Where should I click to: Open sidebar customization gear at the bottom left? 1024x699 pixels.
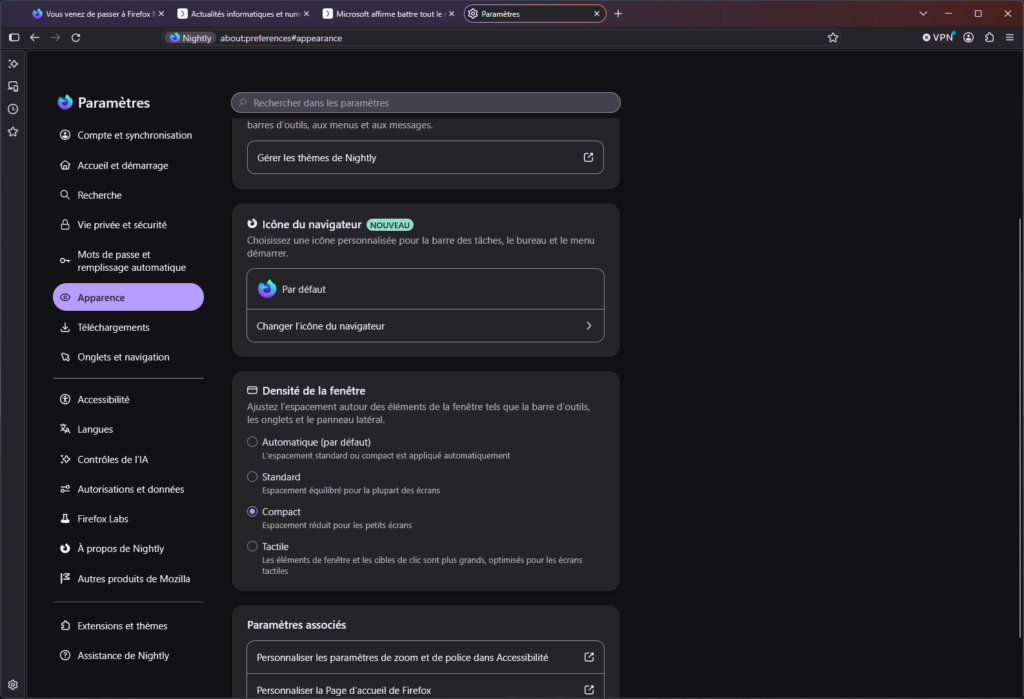[13, 685]
